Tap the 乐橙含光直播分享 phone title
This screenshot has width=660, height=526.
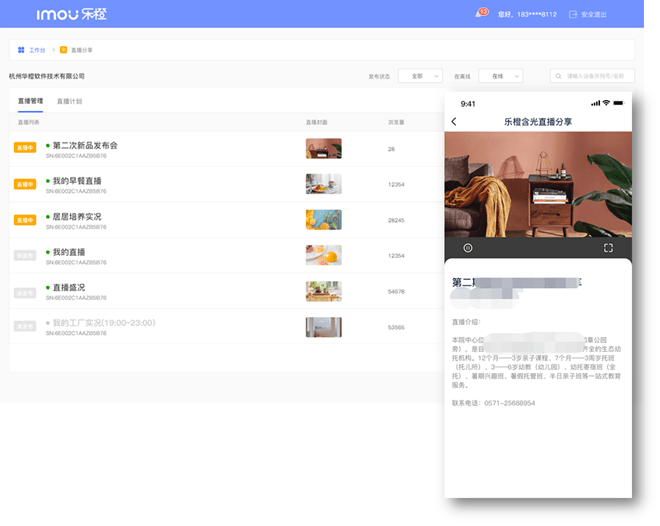coord(538,122)
